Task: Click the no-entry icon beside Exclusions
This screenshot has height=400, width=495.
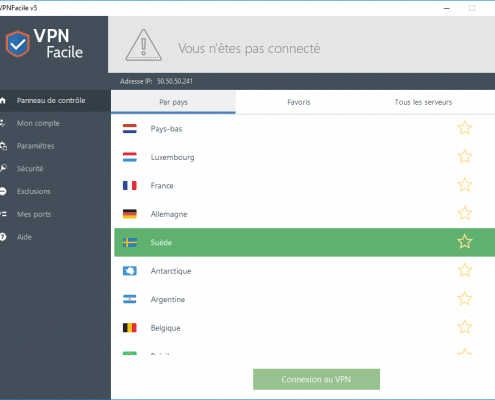Action: coord(3,191)
